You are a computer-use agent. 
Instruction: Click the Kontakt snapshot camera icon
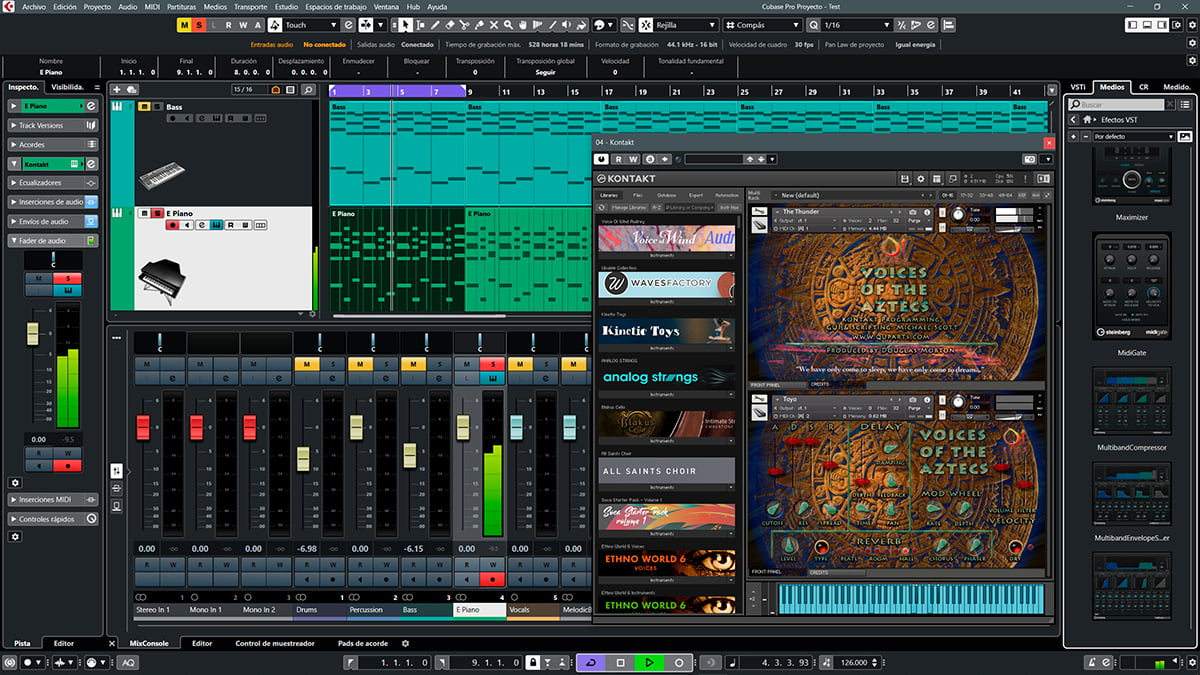tap(912, 212)
